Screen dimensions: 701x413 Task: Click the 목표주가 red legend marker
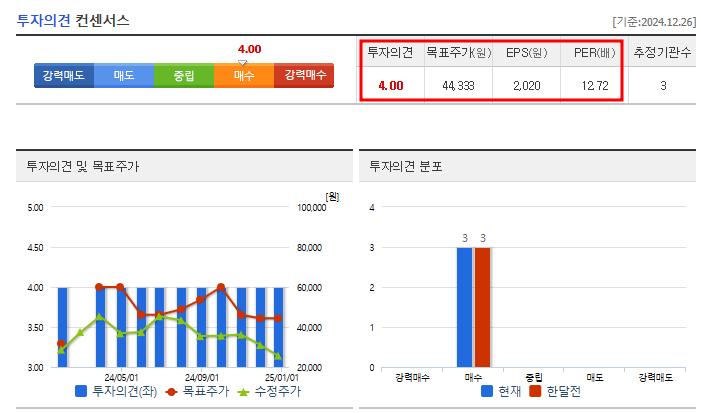pos(171,392)
